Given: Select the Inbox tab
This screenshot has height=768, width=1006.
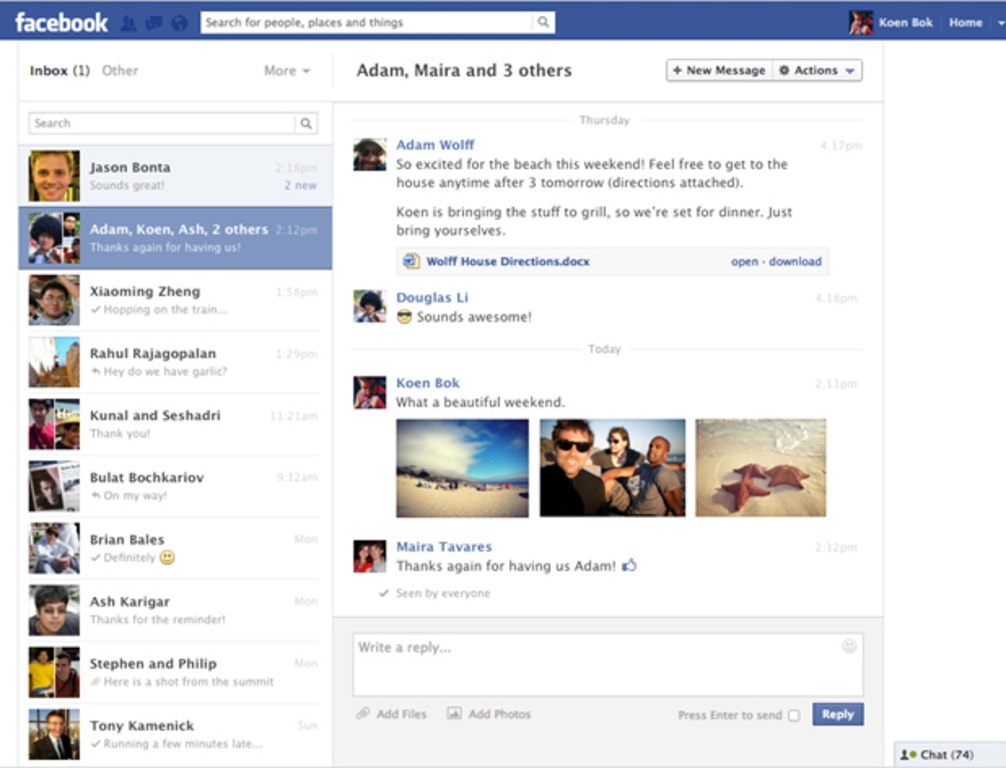Looking at the screenshot, I should pyautogui.click(x=58, y=71).
